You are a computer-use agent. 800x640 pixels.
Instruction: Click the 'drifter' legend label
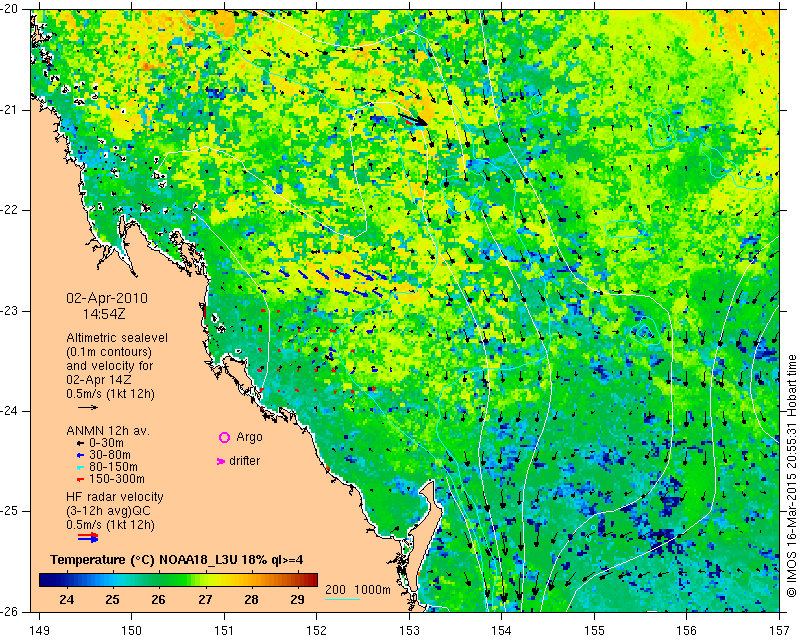tap(244, 461)
